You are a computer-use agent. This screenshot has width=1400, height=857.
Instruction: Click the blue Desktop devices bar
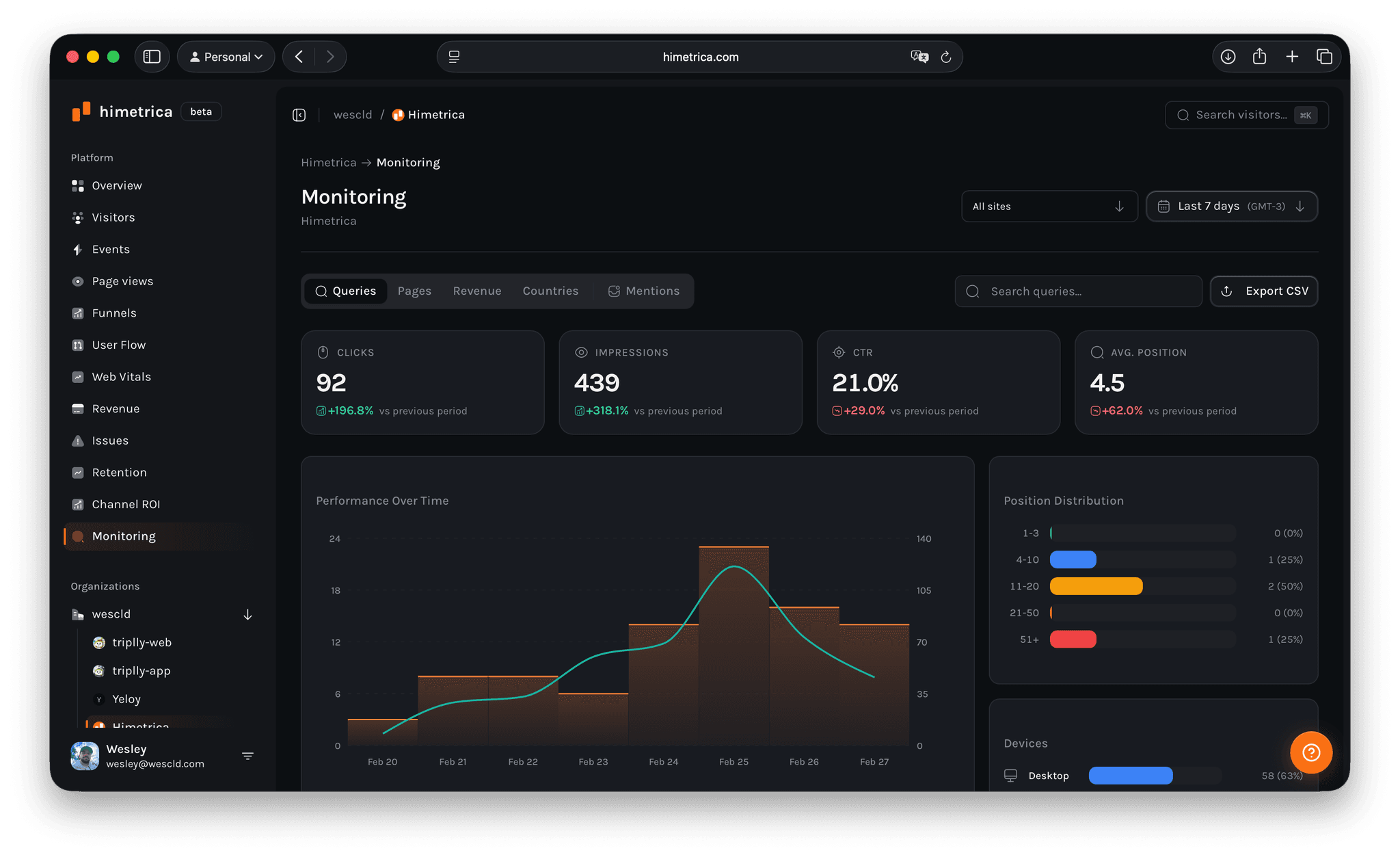pos(1131,776)
